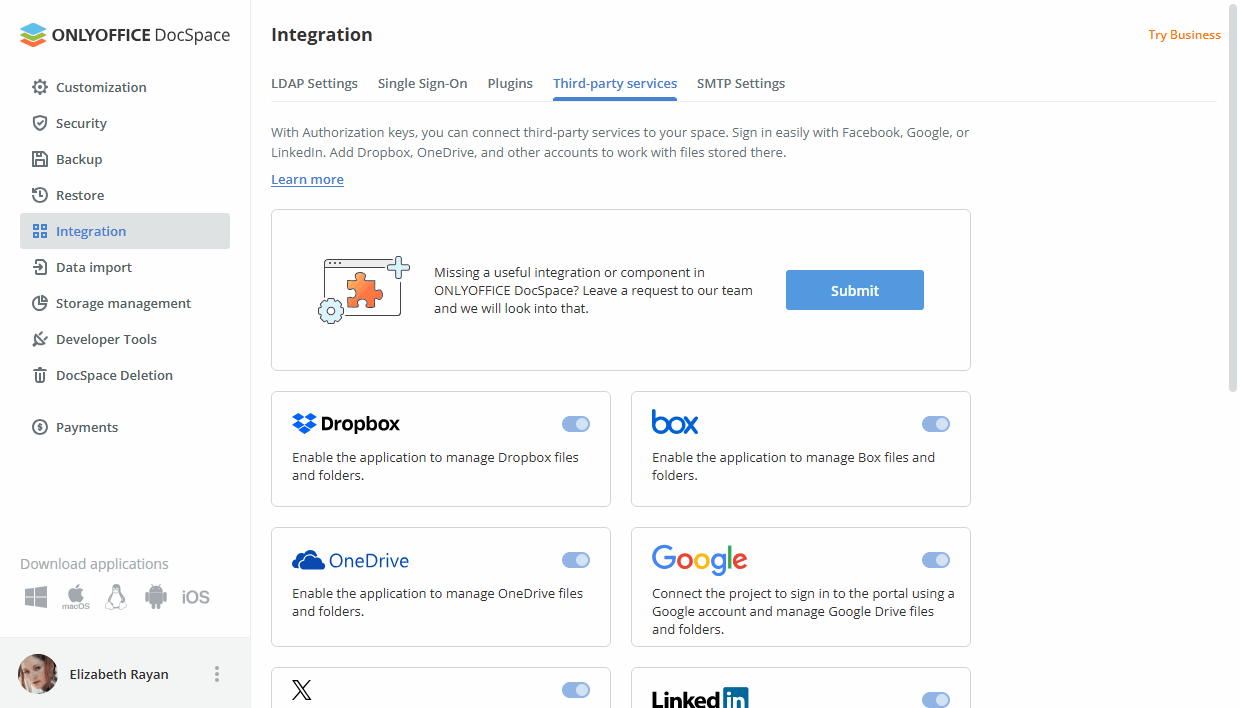
Task: Select the Security section in sidebar
Action: 81,123
